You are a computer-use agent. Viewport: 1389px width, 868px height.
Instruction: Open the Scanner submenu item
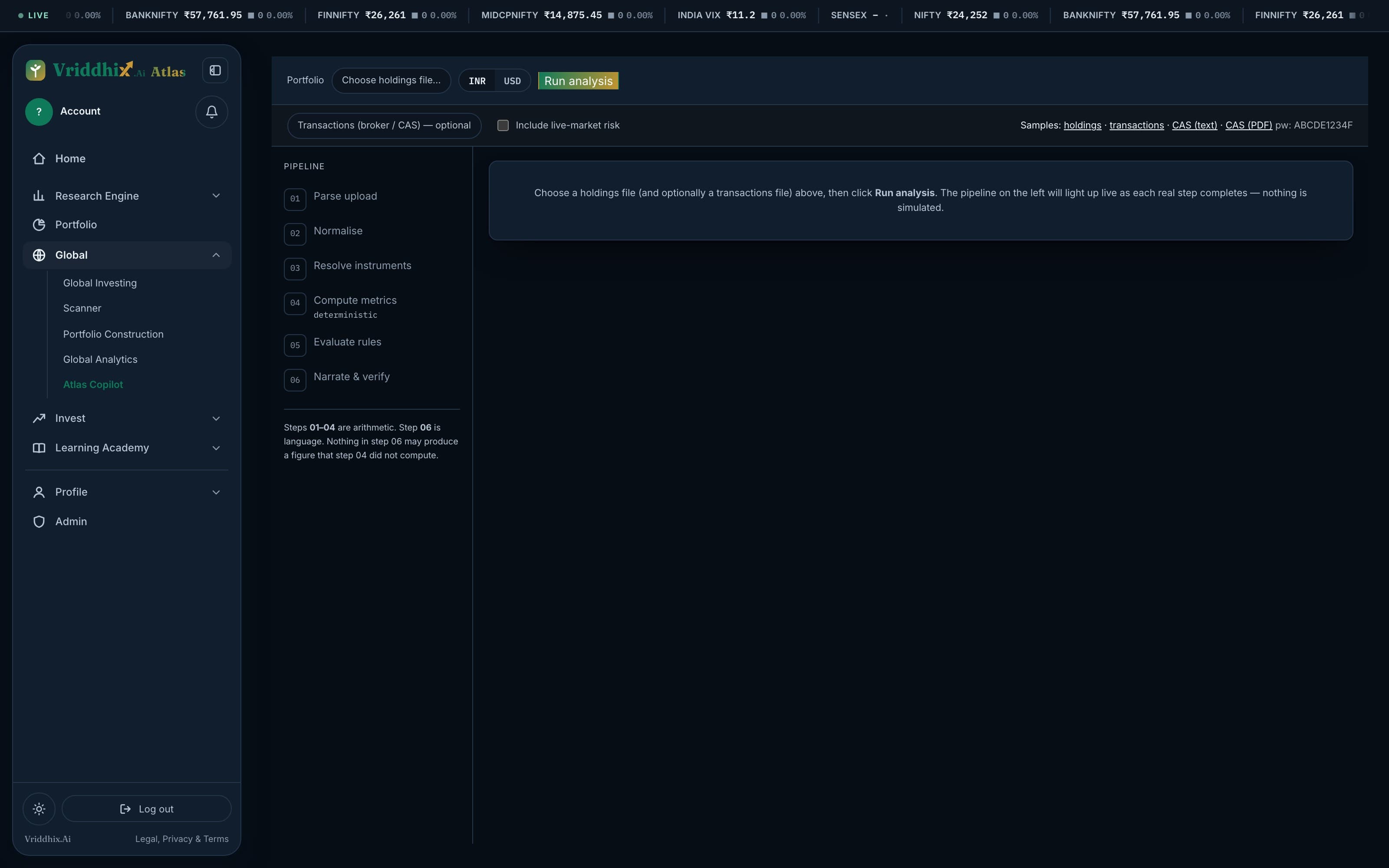pyautogui.click(x=82, y=308)
